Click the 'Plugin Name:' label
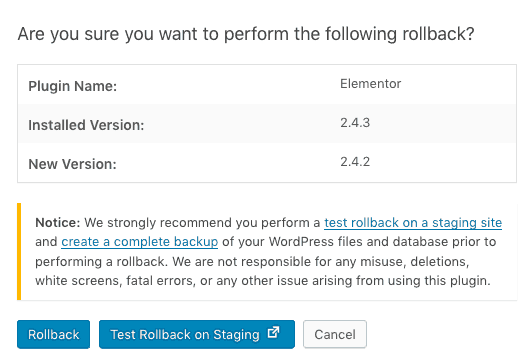This screenshot has width=532, height=362. click(73, 86)
